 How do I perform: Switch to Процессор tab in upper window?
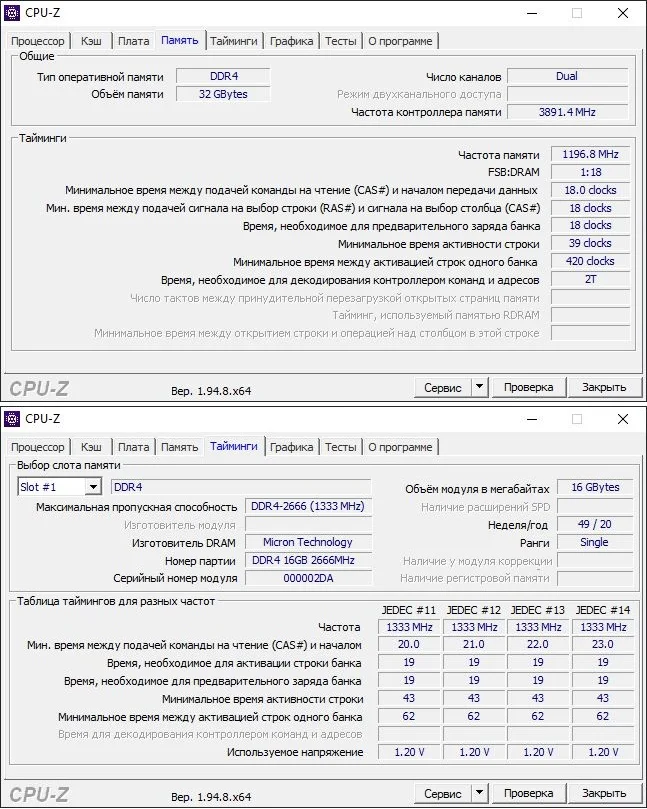[x=38, y=41]
